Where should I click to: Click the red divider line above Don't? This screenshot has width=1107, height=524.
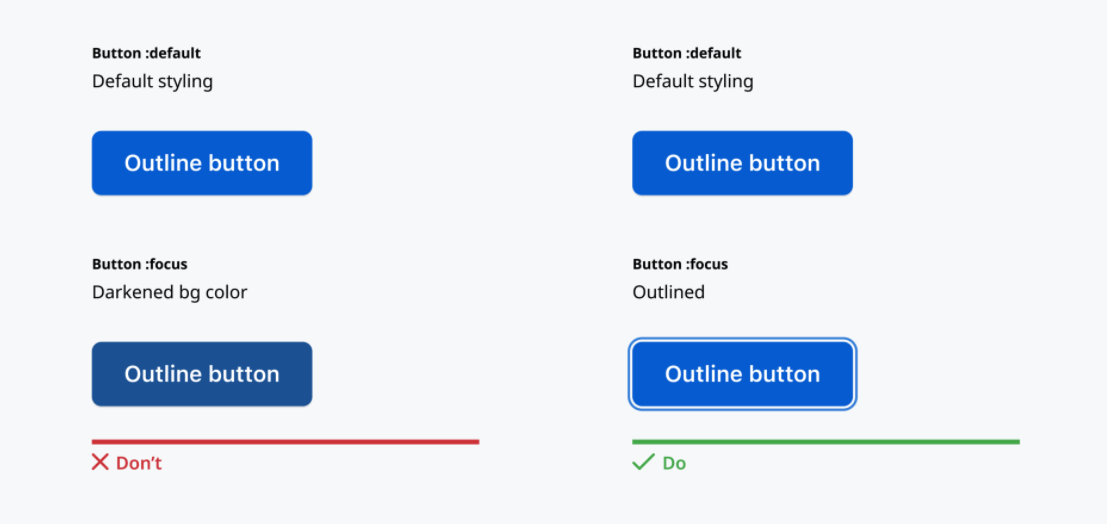[285, 442]
